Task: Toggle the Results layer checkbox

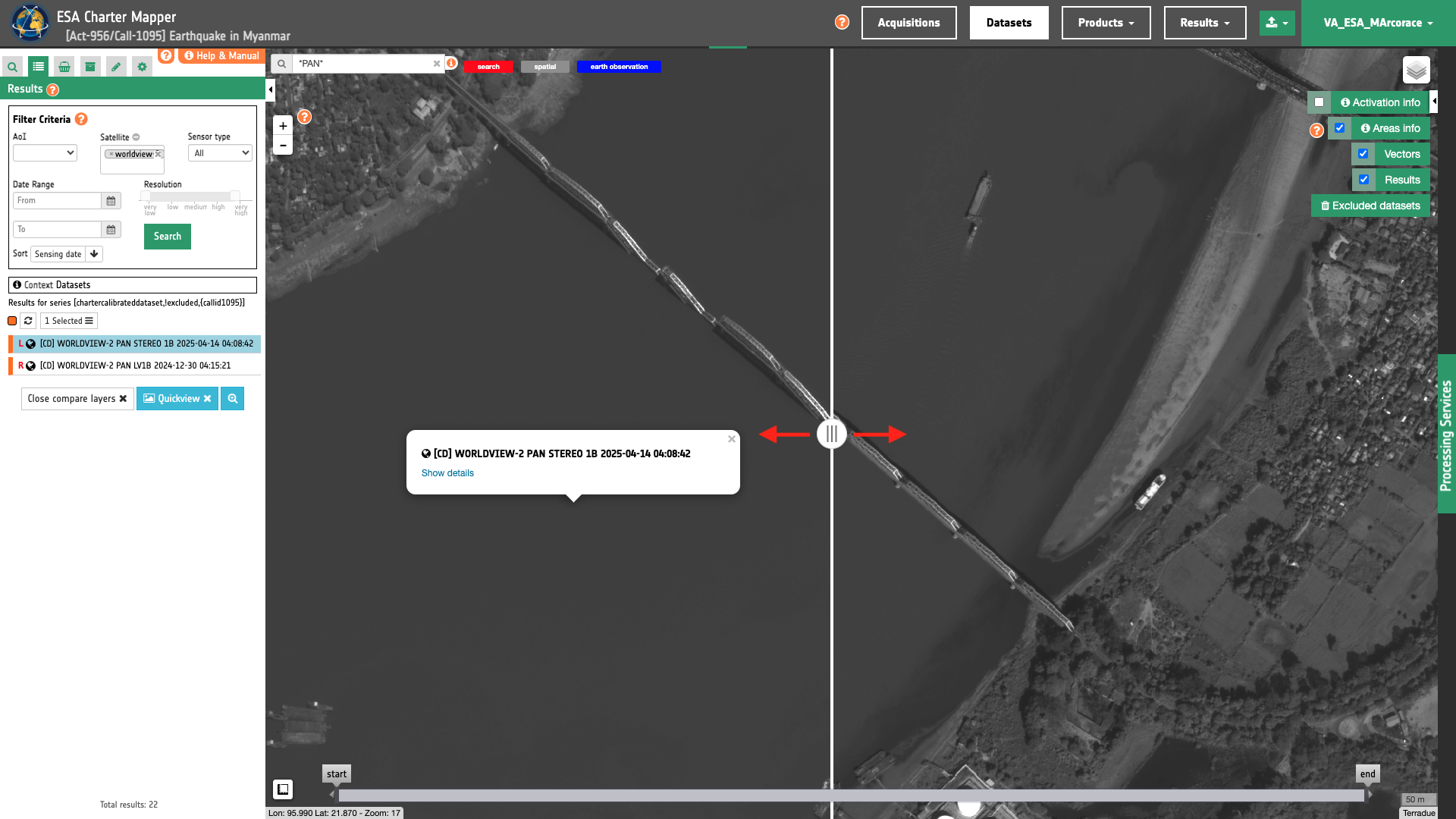Action: point(1363,180)
